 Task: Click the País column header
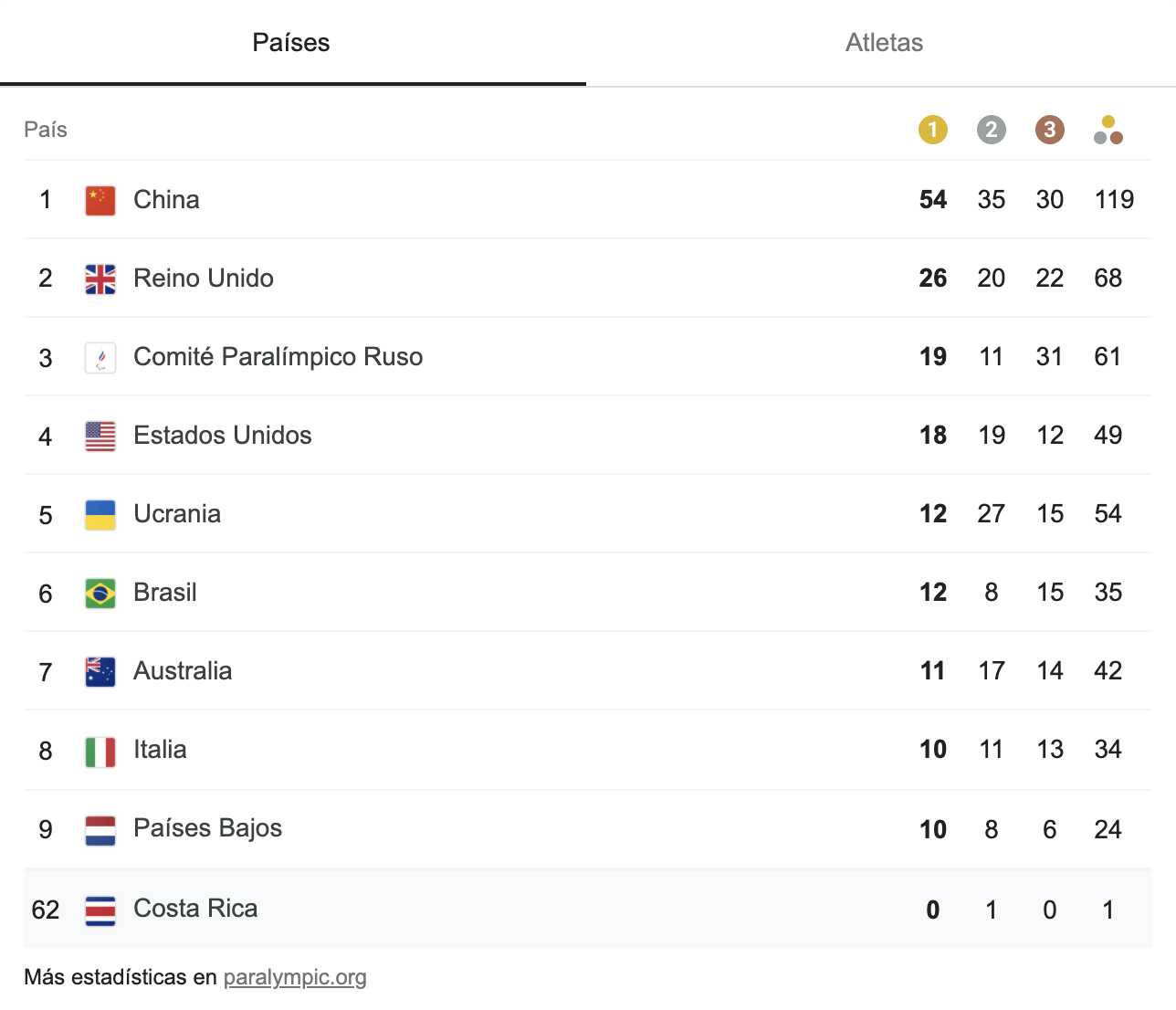coord(46,130)
